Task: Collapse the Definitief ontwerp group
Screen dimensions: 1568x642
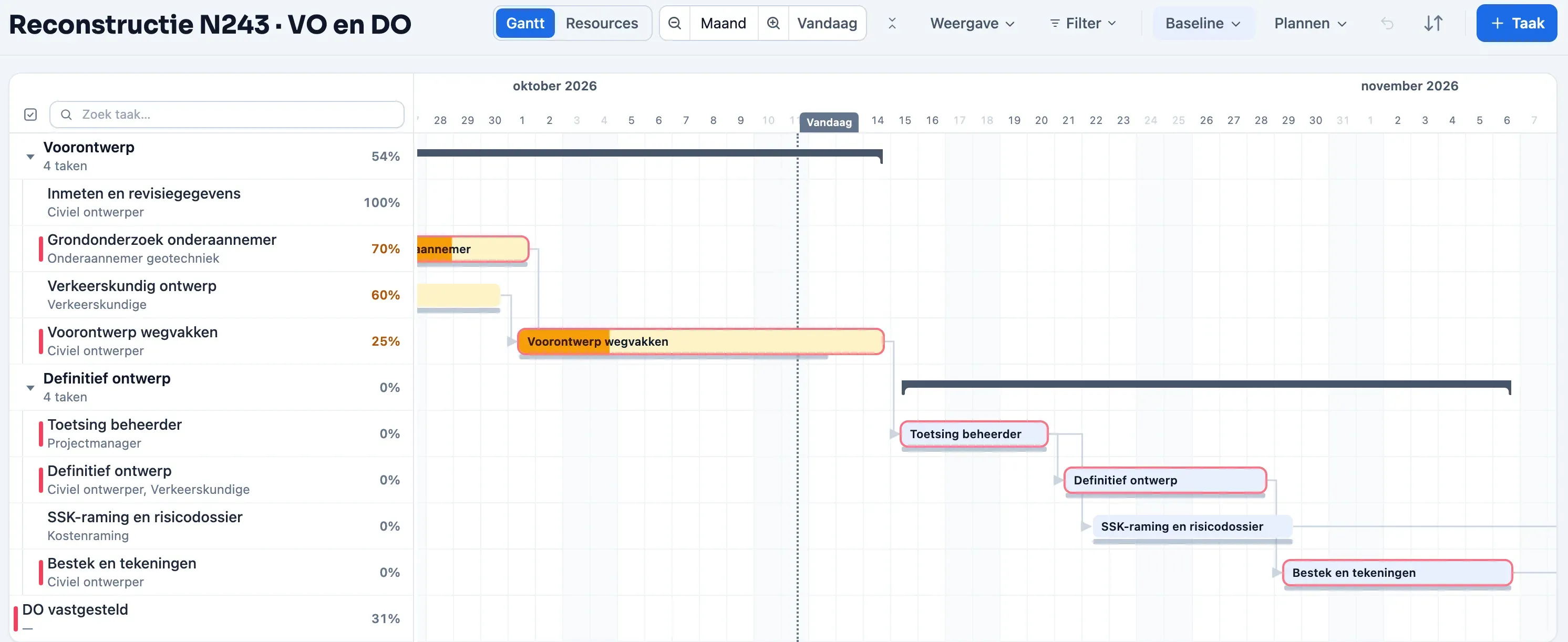Action: [30, 388]
